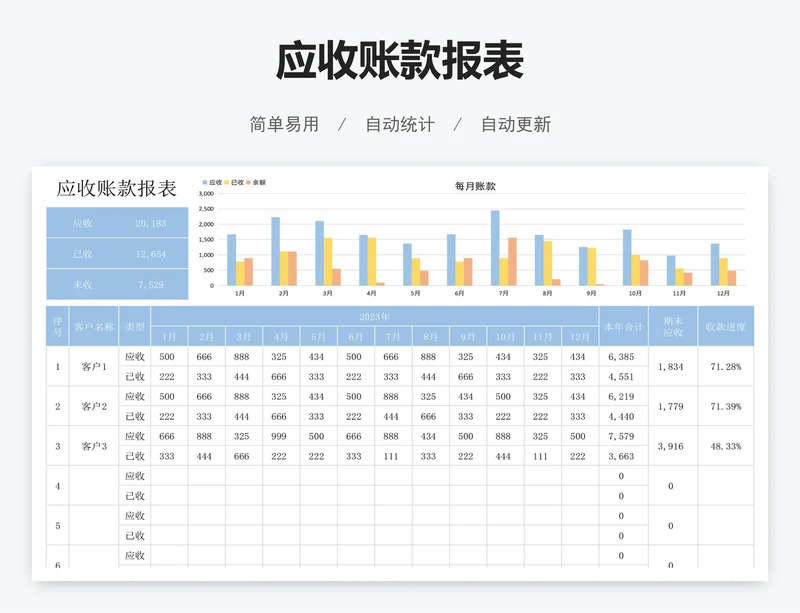
Task: Click the 10月 label on chart axis
Action: (635, 293)
